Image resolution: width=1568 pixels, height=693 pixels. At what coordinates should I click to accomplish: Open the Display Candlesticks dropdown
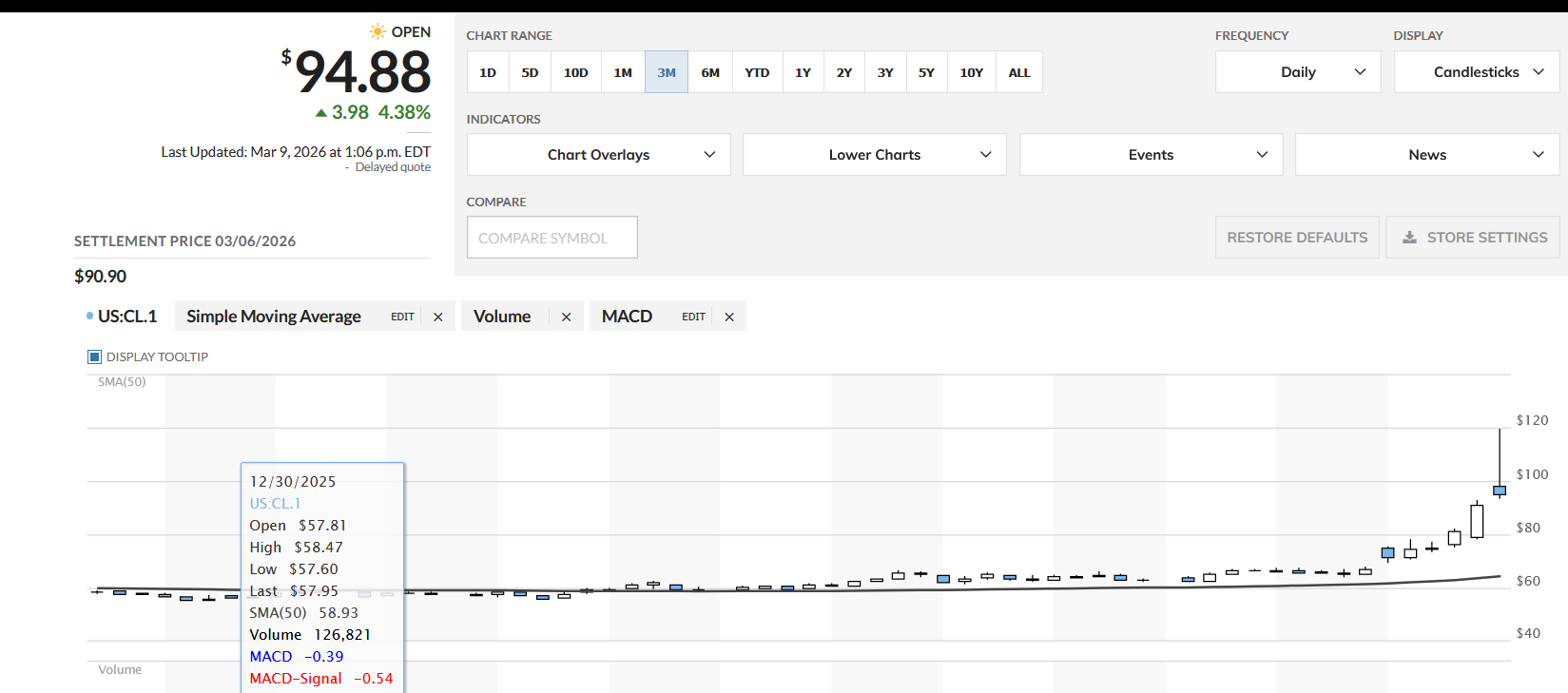pos(1477,72)
